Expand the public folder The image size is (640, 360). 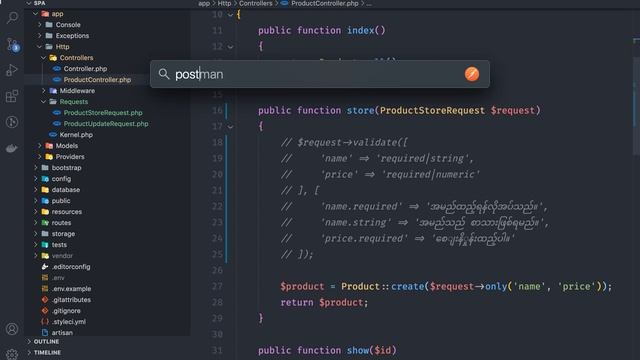pyautogui.click(x=36, y=201)
